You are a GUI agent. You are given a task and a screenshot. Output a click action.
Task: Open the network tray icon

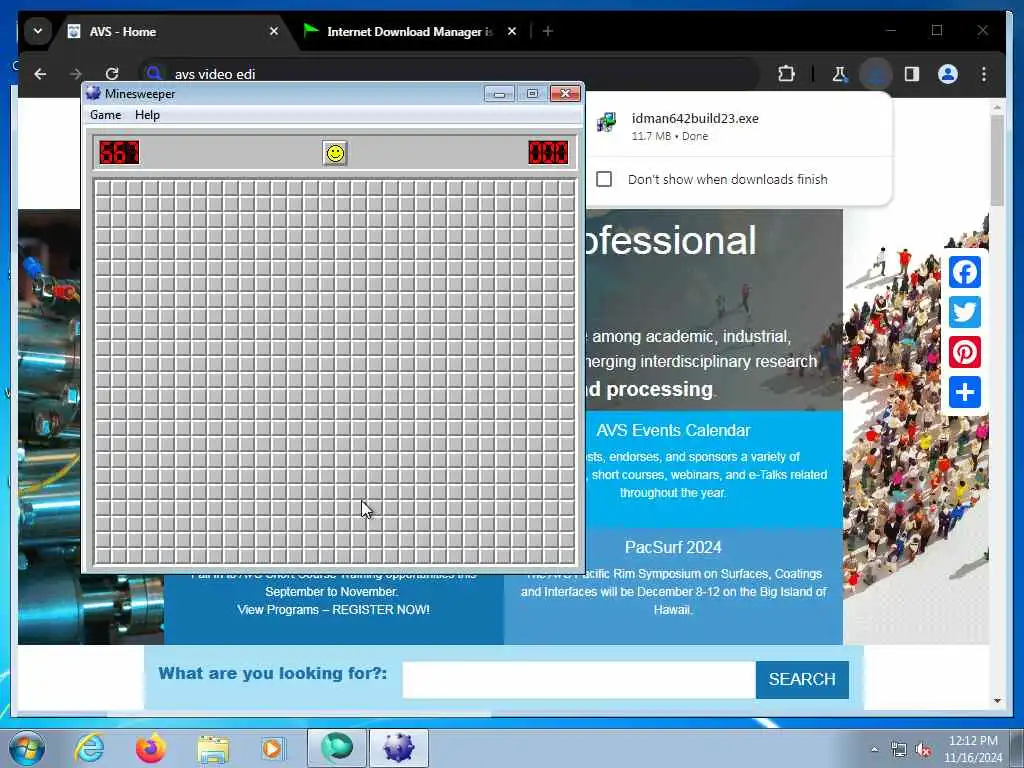(899, 750)
